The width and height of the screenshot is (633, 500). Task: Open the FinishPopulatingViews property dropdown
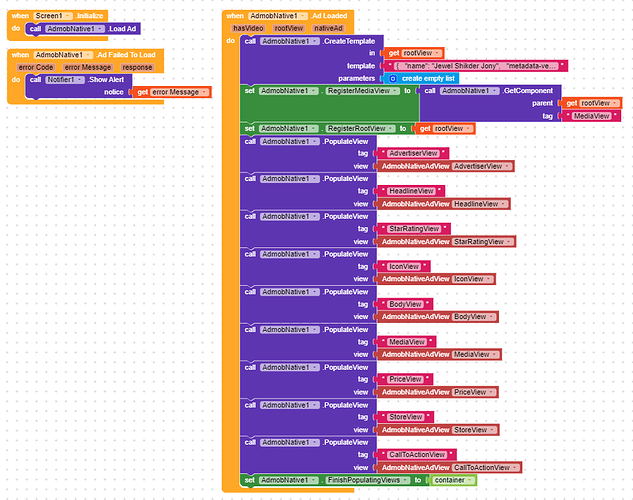pyautogui.click(x=368, y=480)
